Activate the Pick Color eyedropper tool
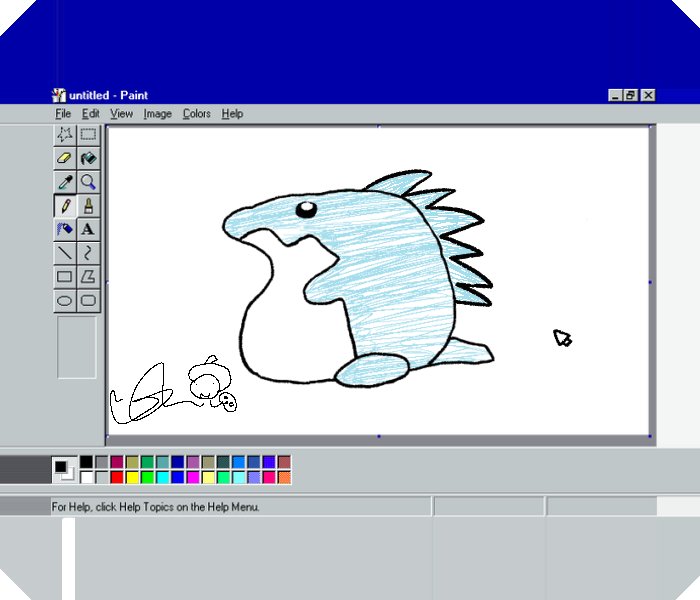 [65, 182]
